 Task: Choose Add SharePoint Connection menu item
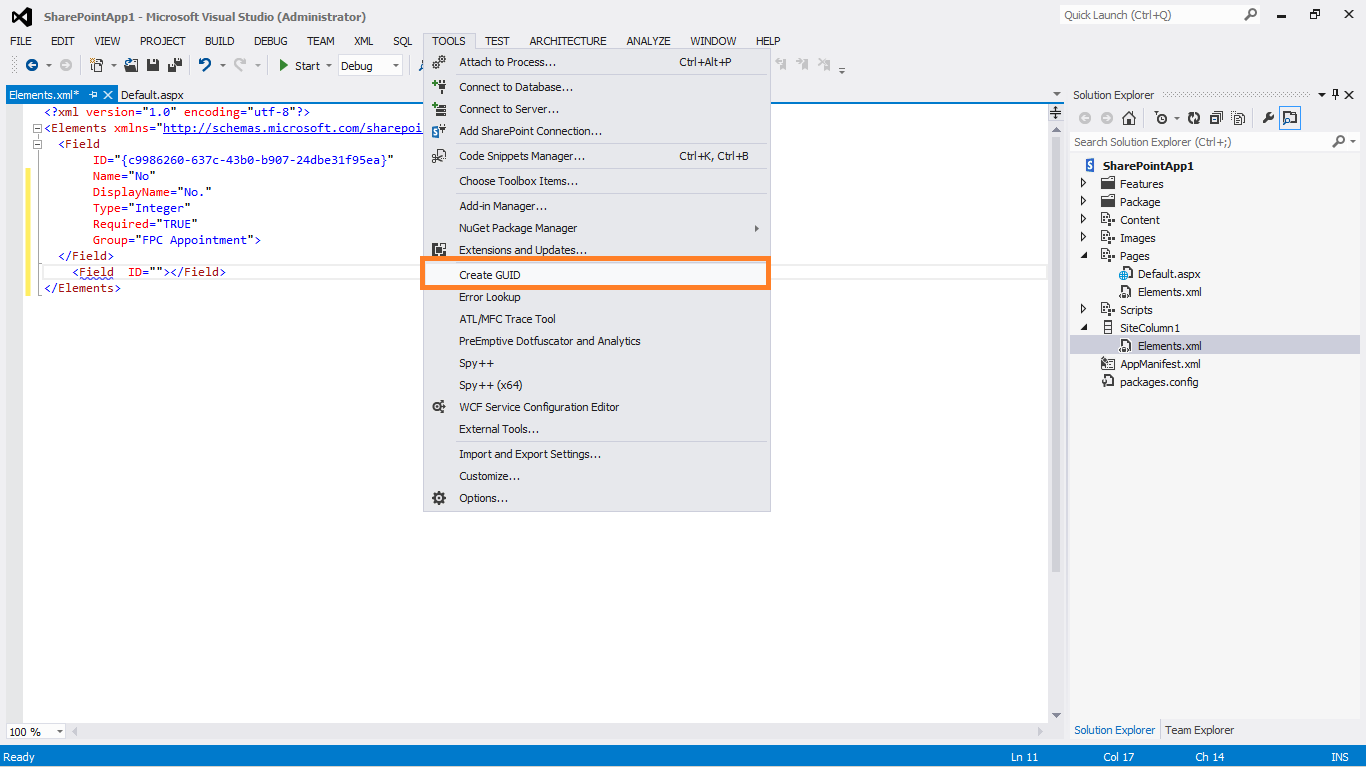click(596, 131)
